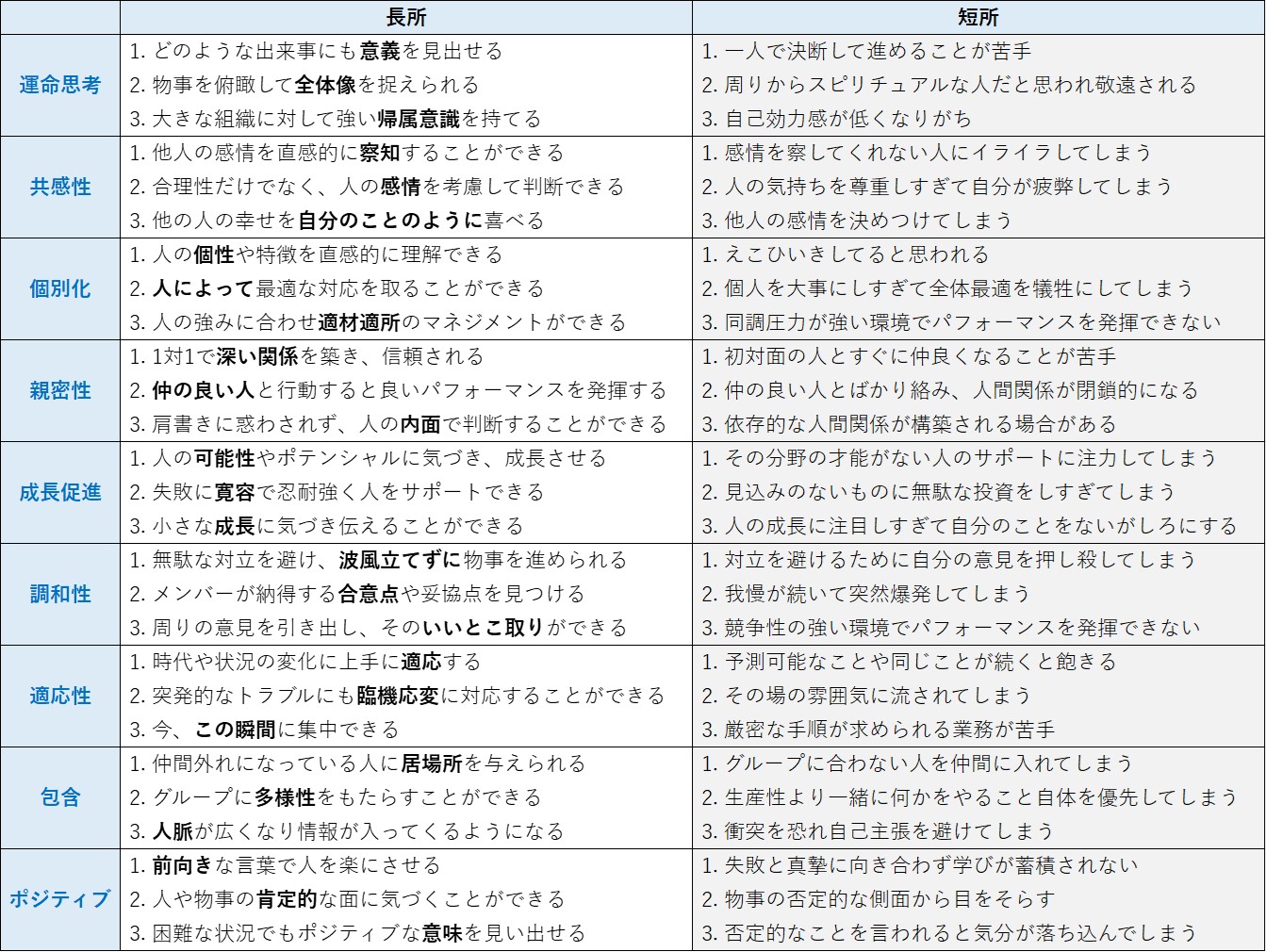Click text 自己効力感が低くなりがち
Screen dimensions: 1266x952
click(x=847, y=119)
